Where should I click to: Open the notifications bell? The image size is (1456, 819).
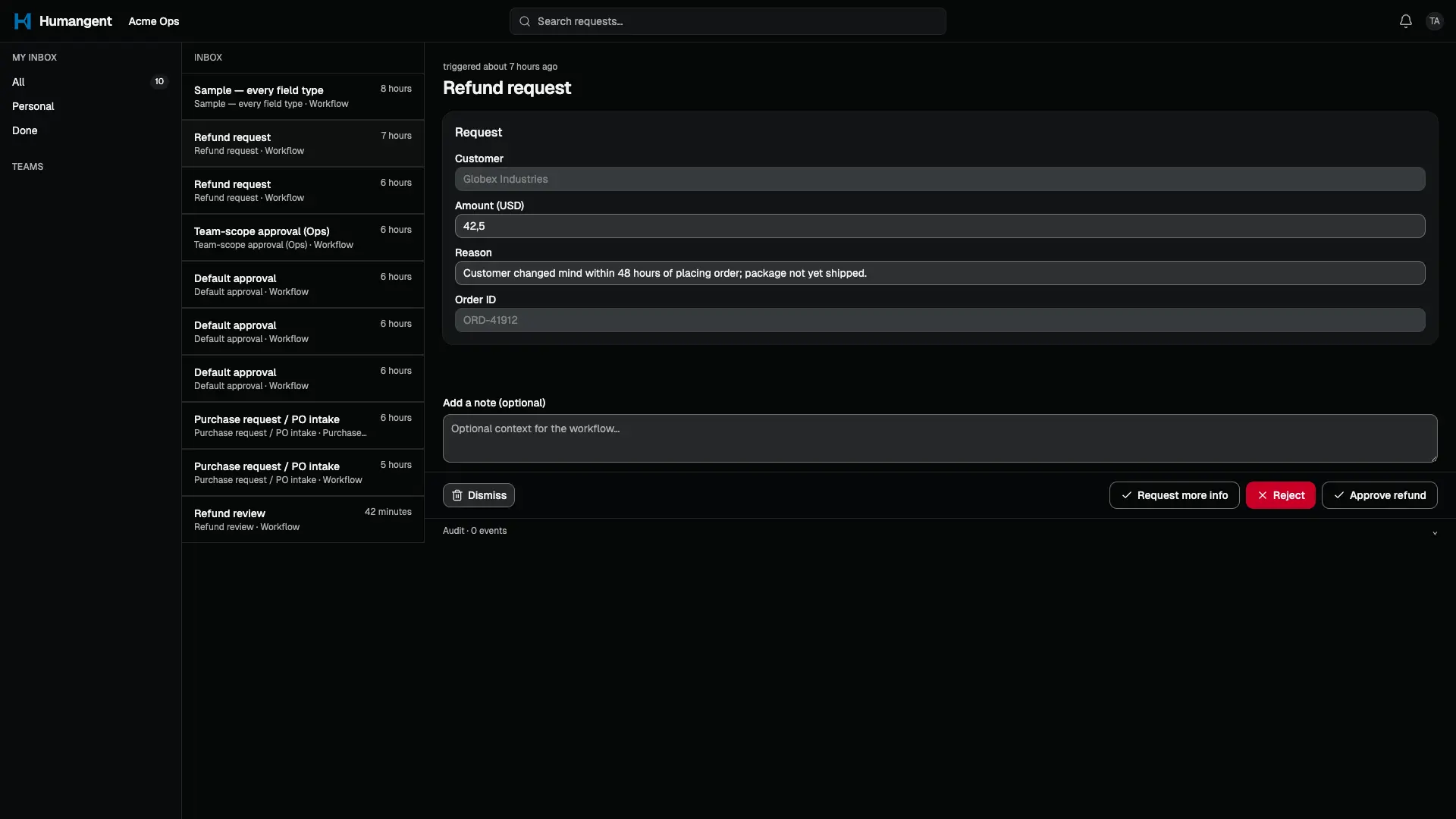(x=1405, y=21)
